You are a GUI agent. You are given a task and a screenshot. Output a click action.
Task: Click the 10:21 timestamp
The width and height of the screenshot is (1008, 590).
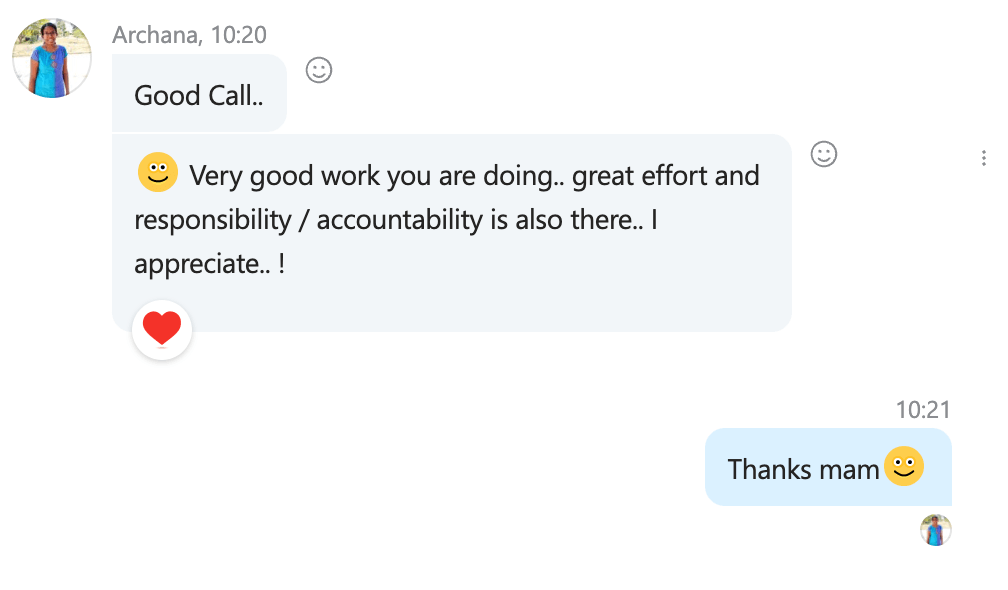(x=922, y=409)
